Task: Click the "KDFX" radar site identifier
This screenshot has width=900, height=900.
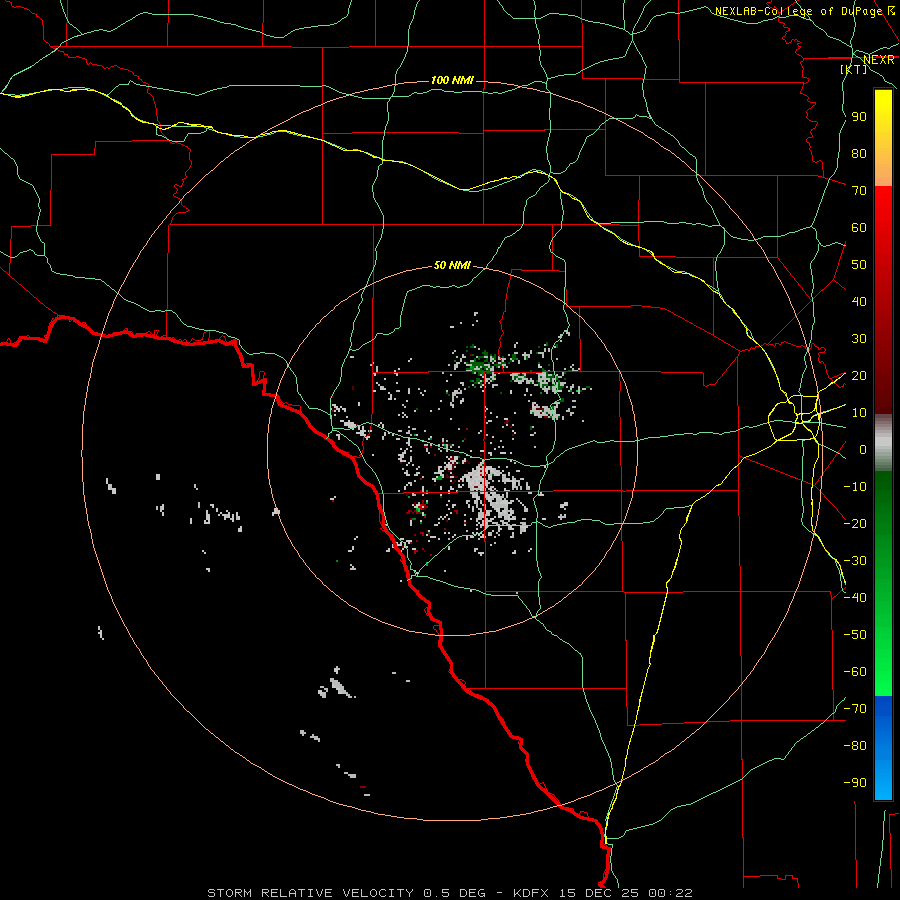Action: 532,893
